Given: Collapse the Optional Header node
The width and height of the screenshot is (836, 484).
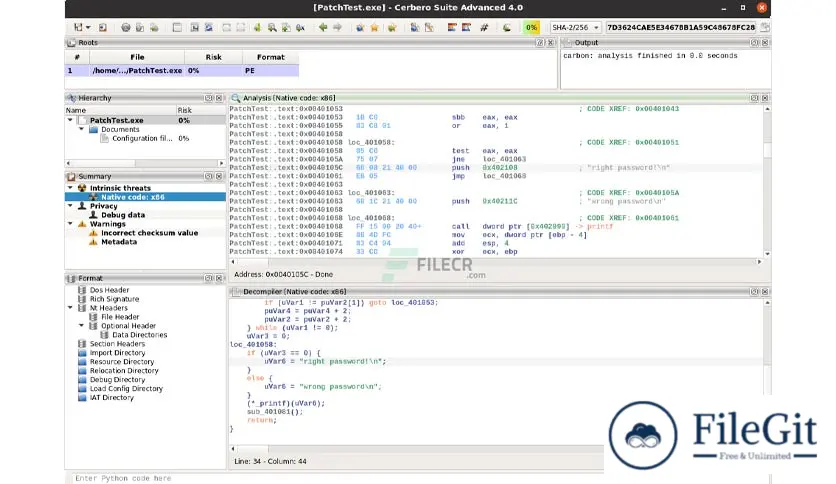Looking at the screenshot, I should 82,326.
